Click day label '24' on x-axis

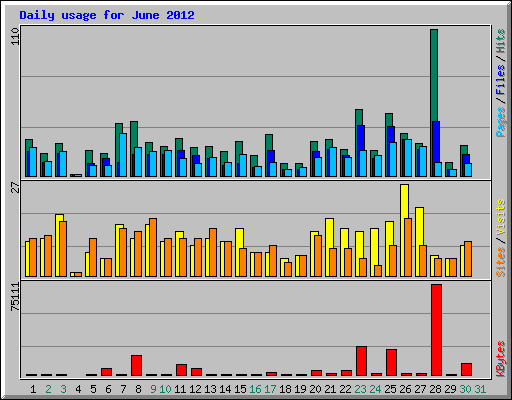[x=375, y=389]
